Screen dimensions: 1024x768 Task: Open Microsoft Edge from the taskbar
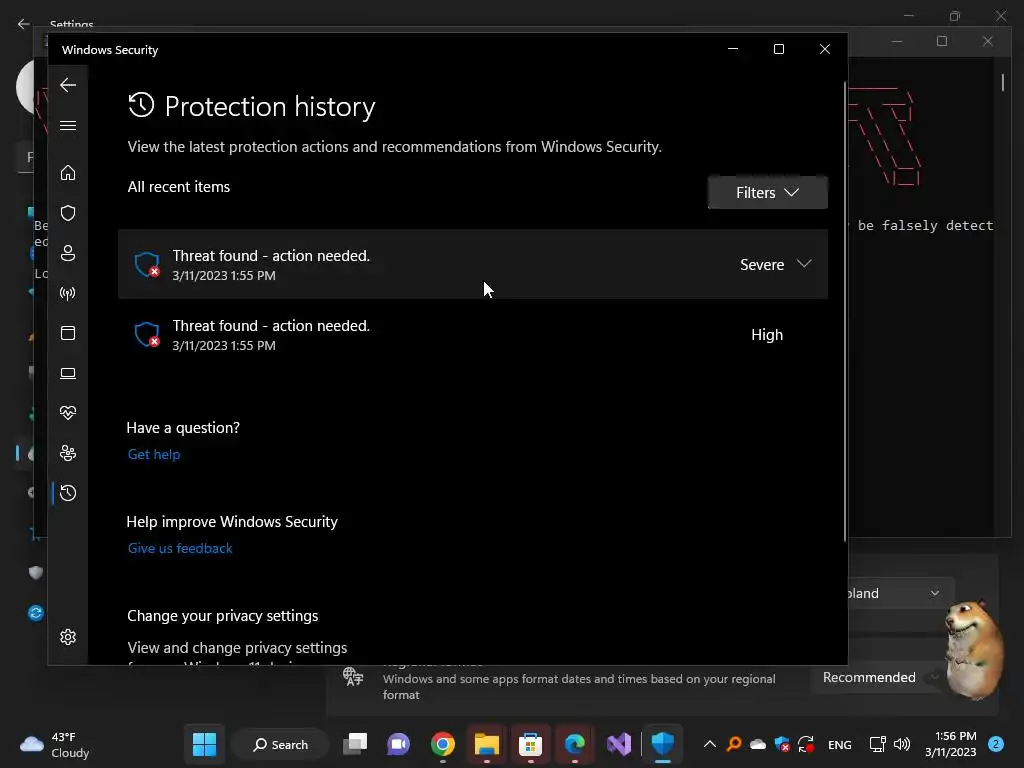(x=575, y=744)
